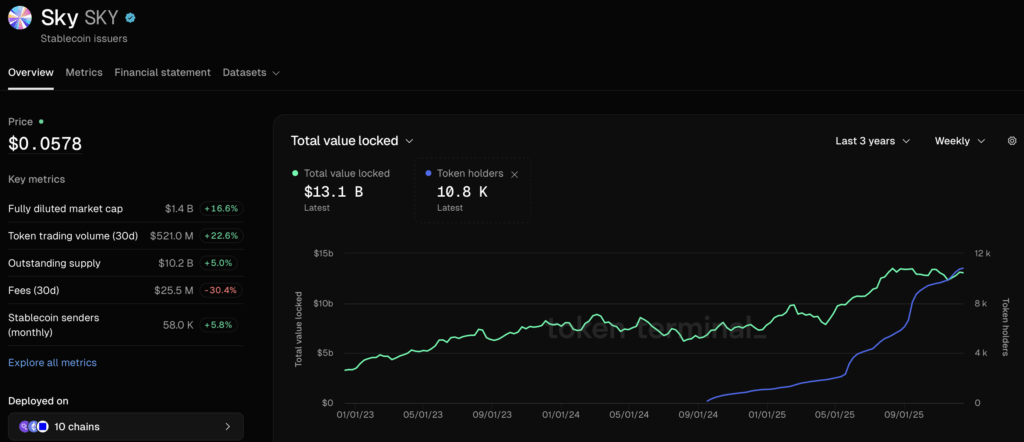Click green Total value locked legend dot
1024x442 pixels.
click(295, 174)
